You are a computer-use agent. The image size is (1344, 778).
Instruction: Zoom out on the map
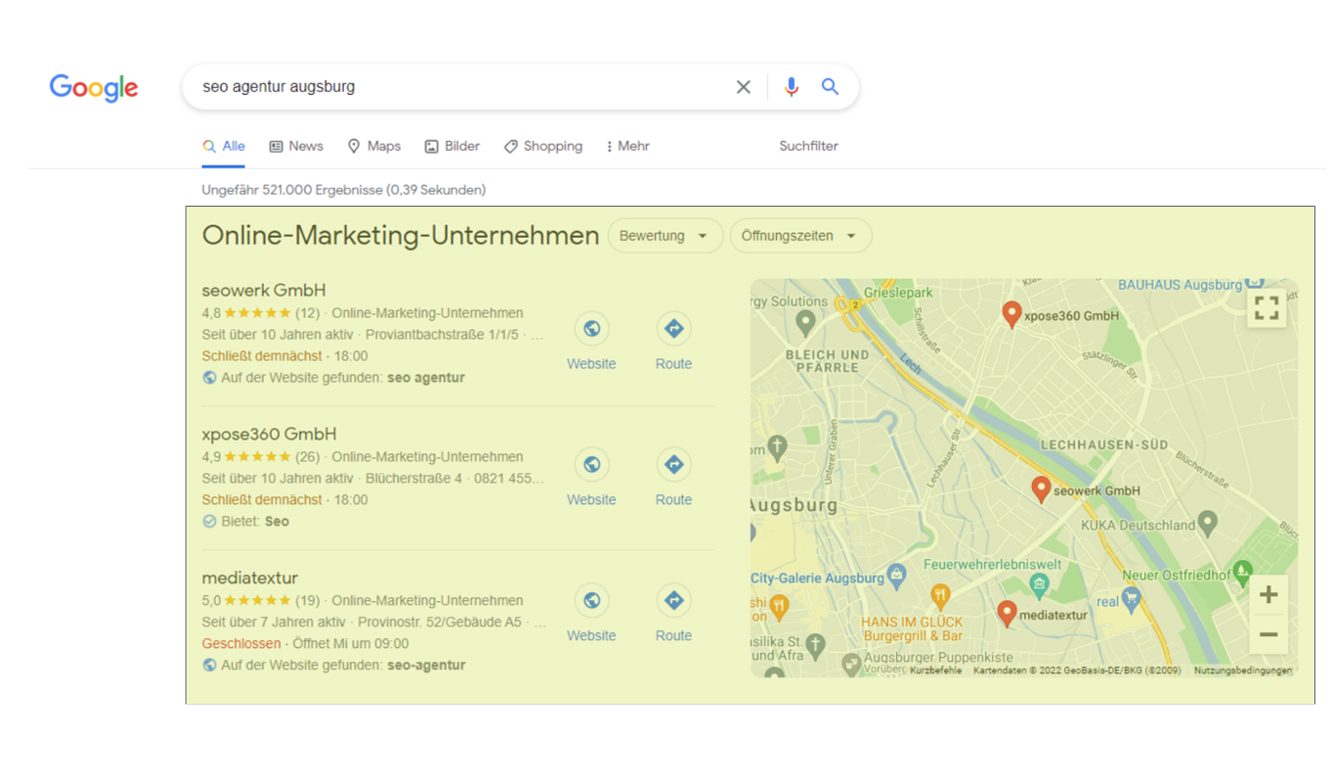(x=1268, y=634)
